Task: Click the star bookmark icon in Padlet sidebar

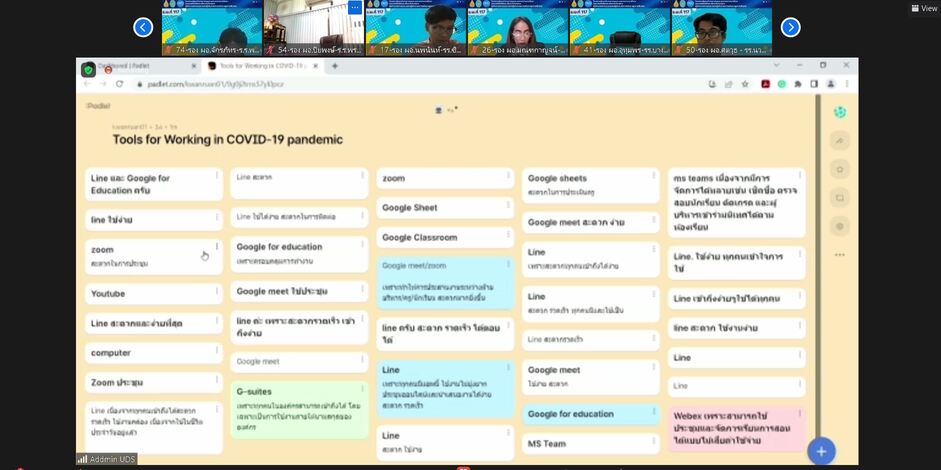Action: click(840, 170)
